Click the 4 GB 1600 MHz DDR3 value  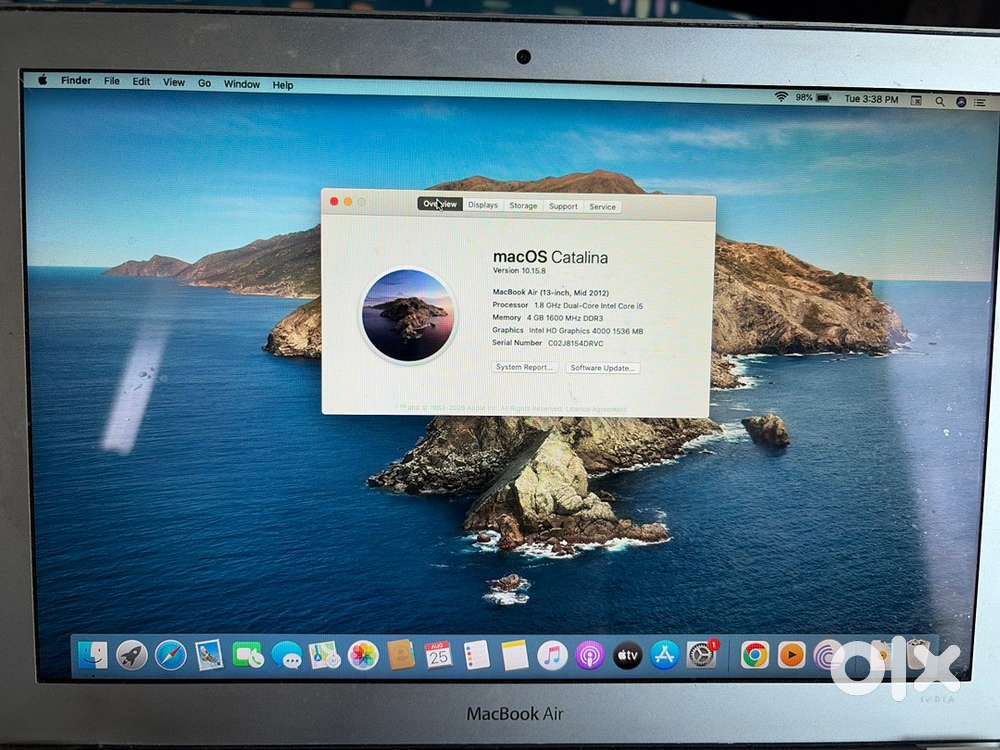point(564,318)
